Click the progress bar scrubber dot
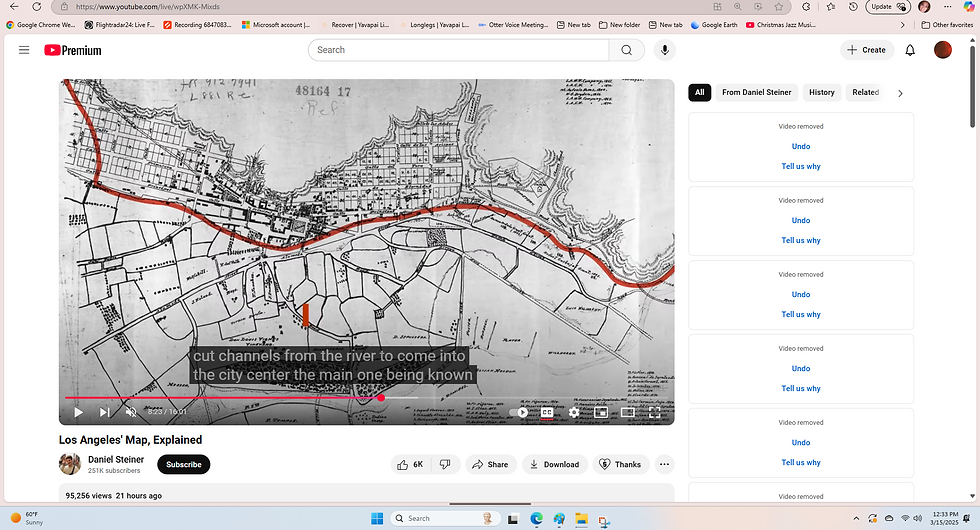Screen dimensions: 980x530 point(381,398)
